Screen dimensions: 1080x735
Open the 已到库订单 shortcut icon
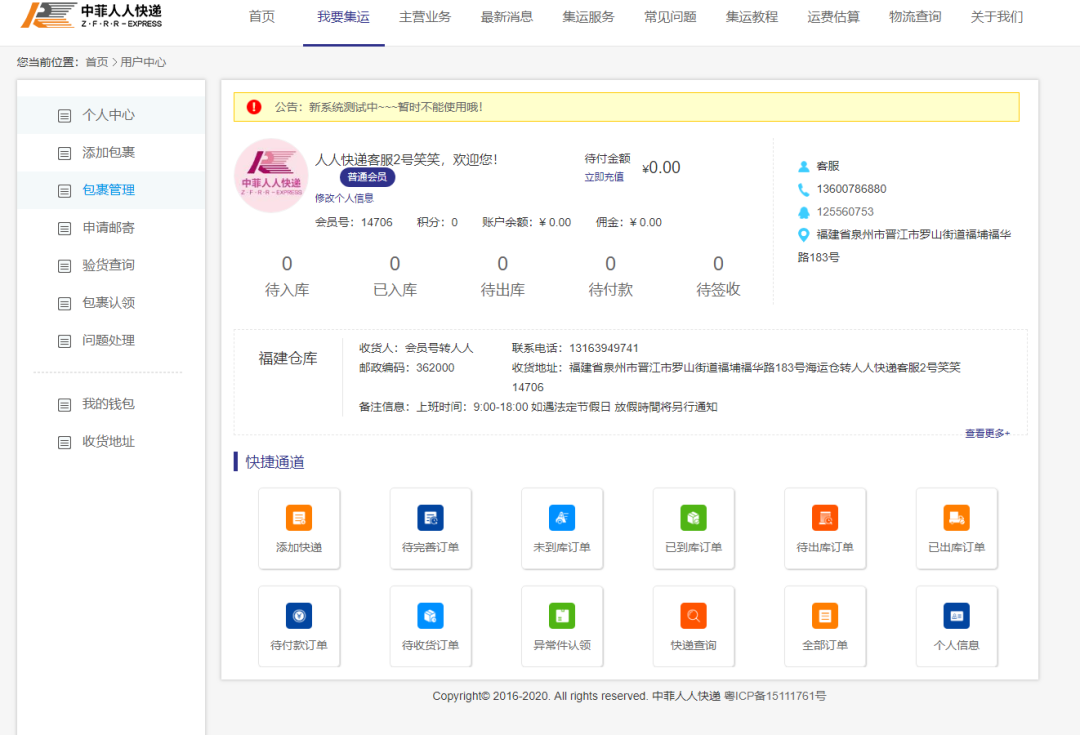pyautogui.click(x=694, y=518)
